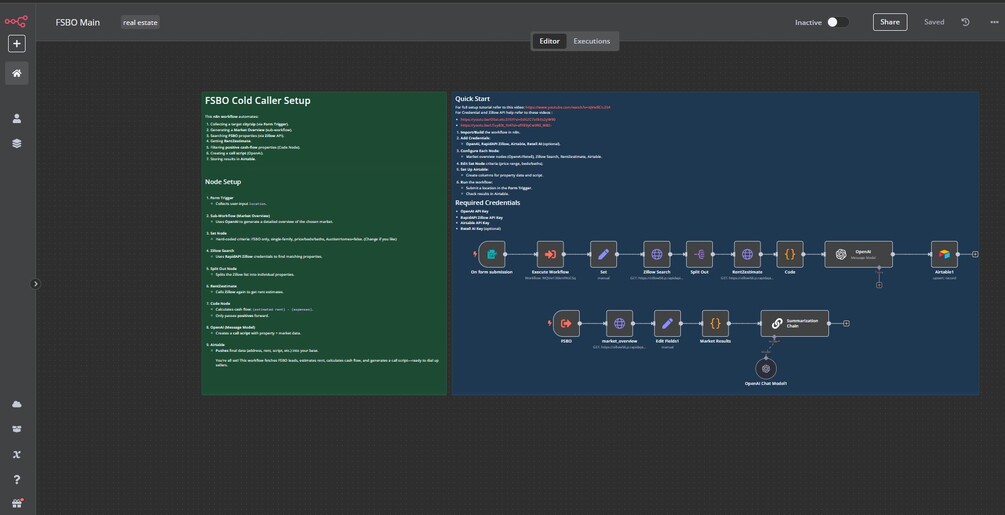
Task: Open the personal user icon in sidebar
Action: tap(17, 119)
